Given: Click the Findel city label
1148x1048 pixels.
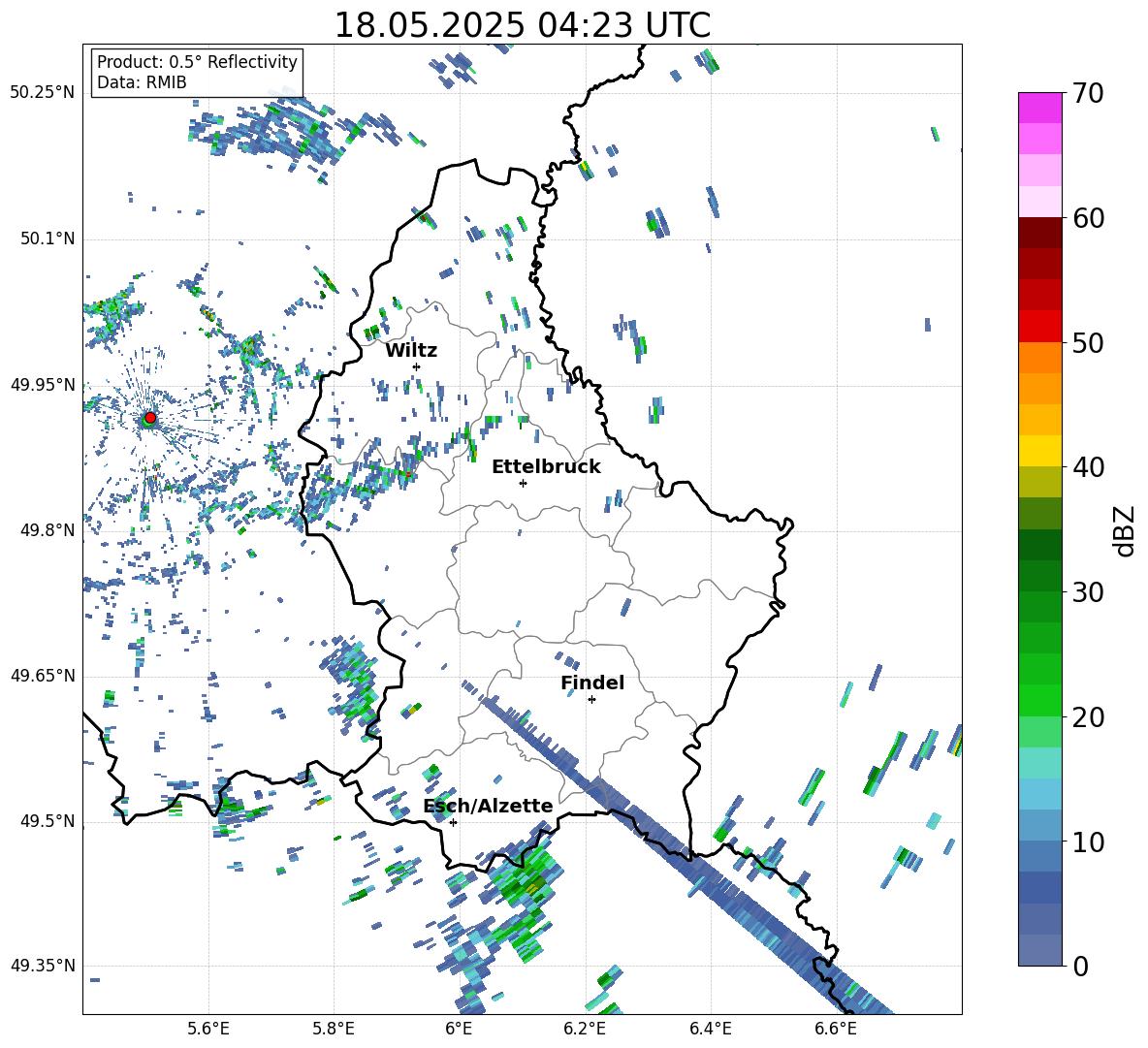Looking at the screenshot, I should (592, 683).
